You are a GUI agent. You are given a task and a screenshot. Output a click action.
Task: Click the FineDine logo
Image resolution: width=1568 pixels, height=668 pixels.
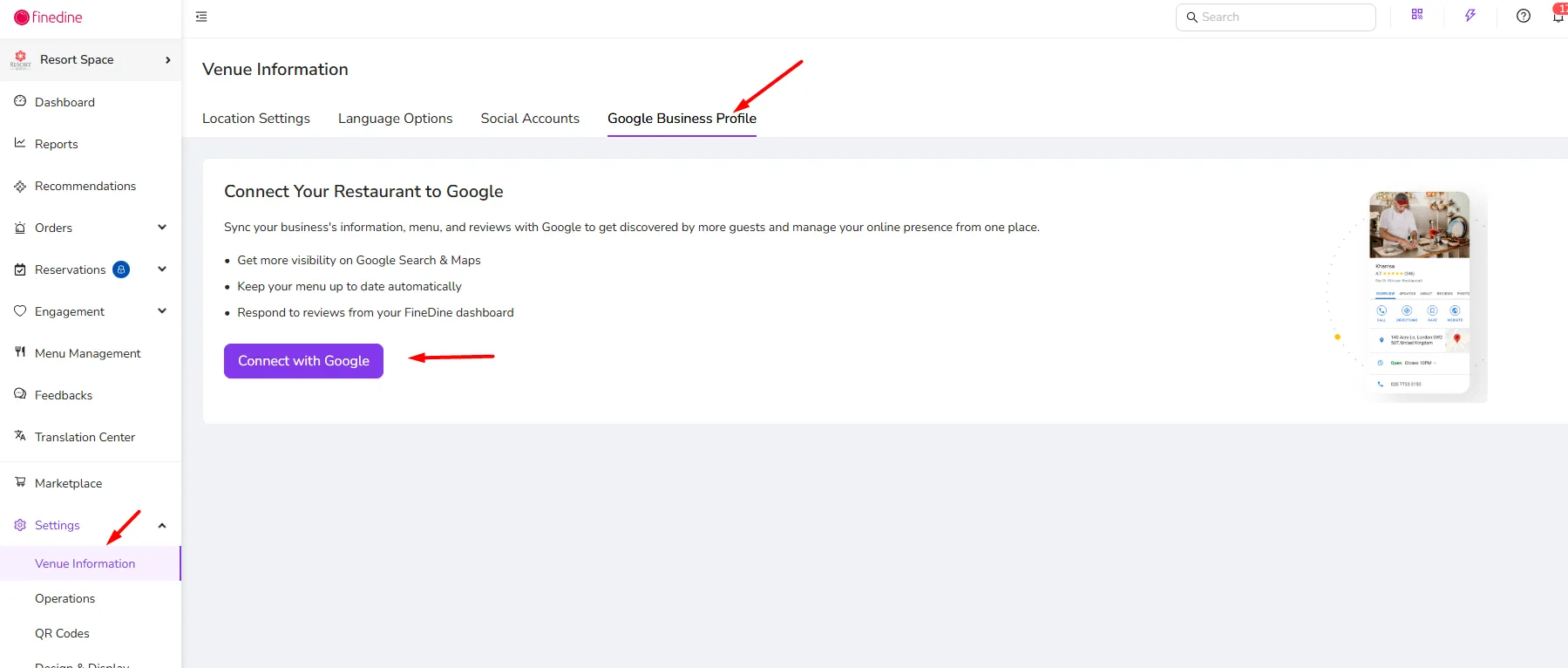coord(48,17)
